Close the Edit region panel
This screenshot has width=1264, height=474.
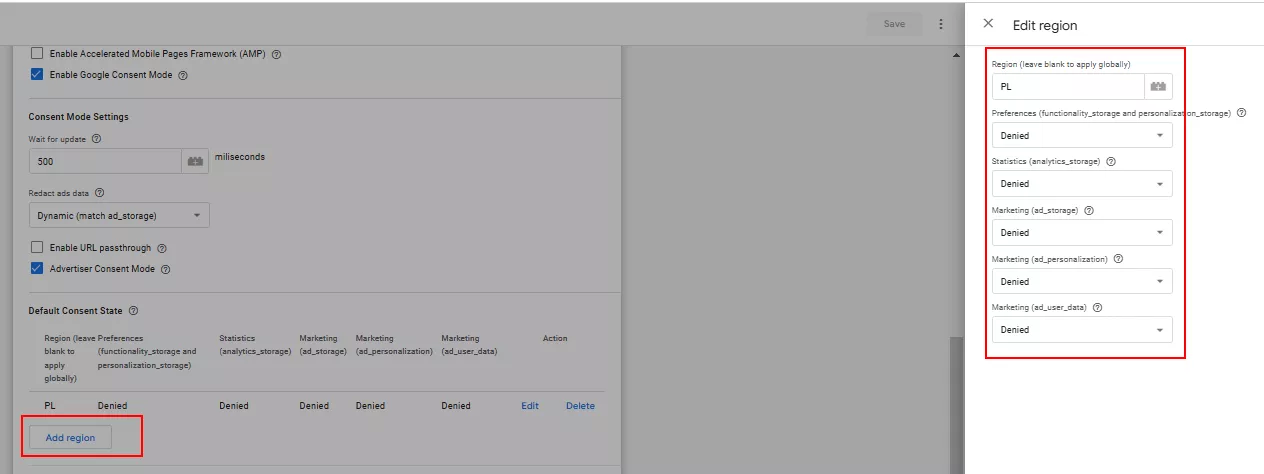[x=988, y=24]
